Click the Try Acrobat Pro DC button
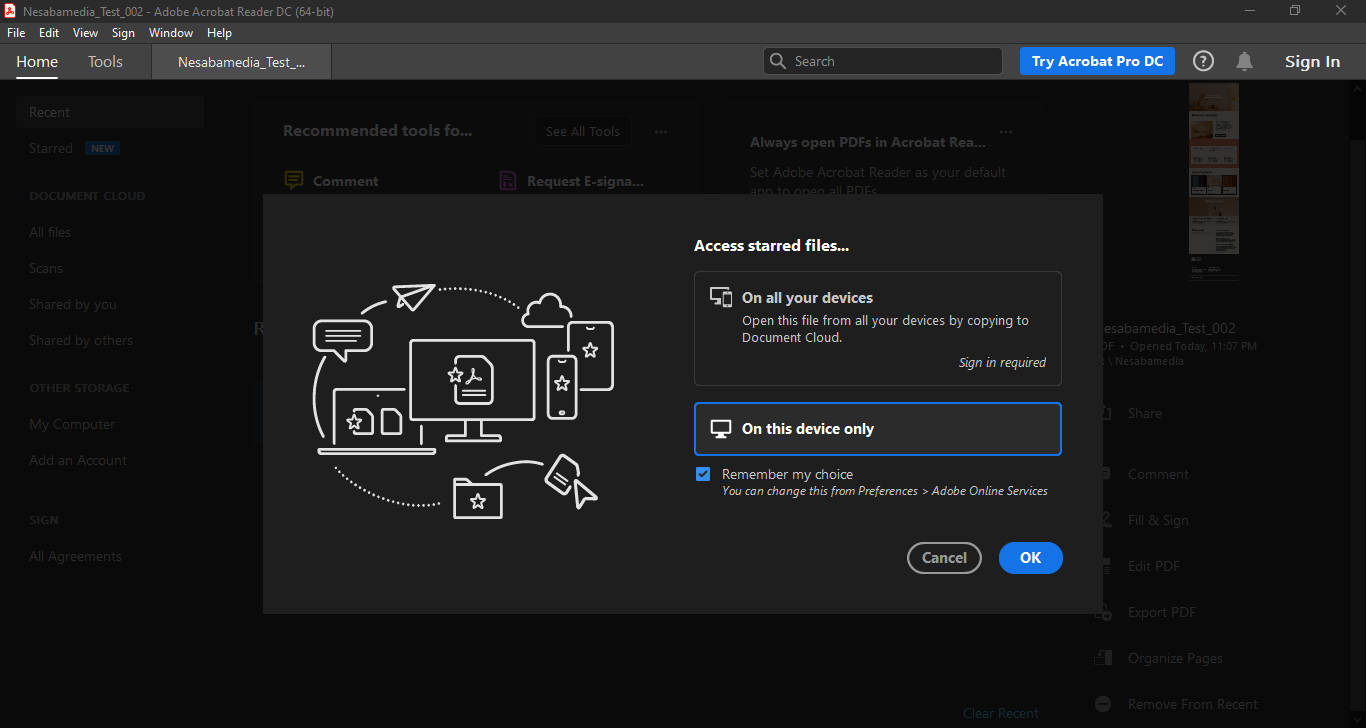This screenshot has height=728, width=1366. [1097, 61]
